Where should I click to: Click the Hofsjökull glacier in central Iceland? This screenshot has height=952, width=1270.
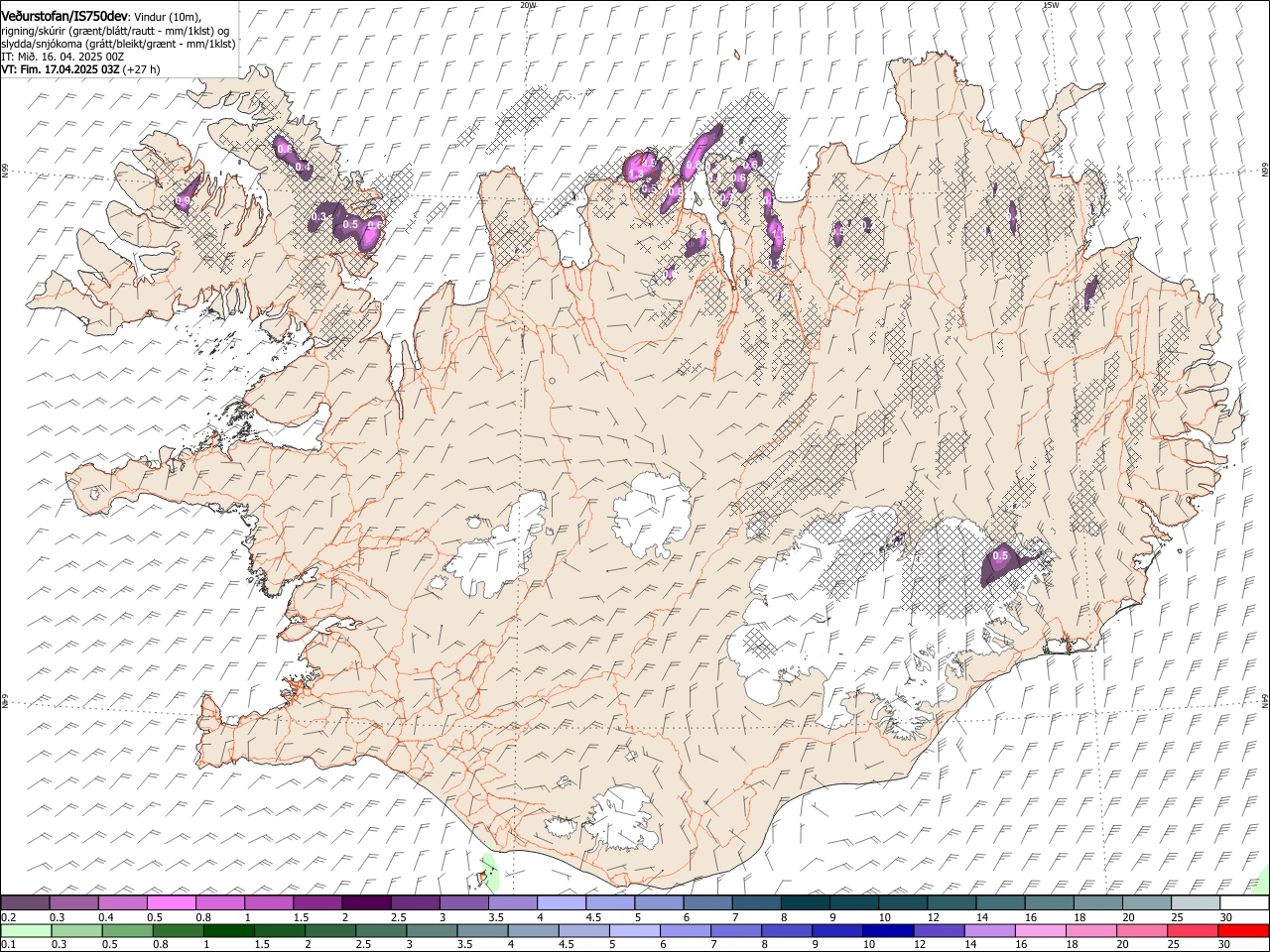(x=652, y=514)
